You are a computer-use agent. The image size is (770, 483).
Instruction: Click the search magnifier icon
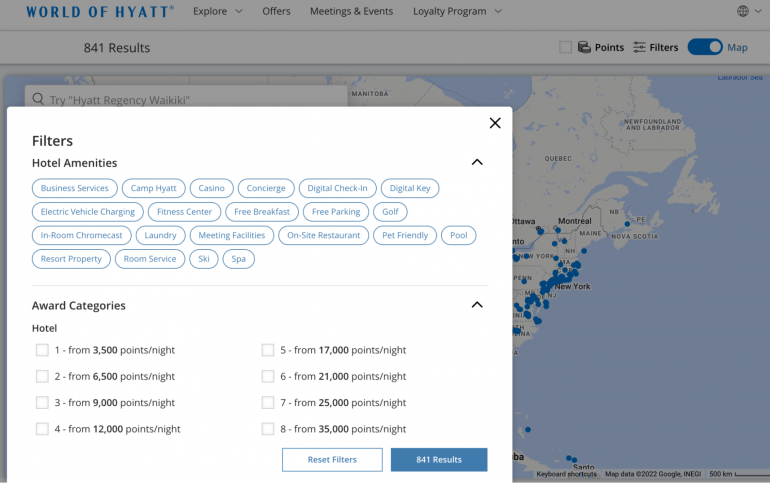coord(38,100)
